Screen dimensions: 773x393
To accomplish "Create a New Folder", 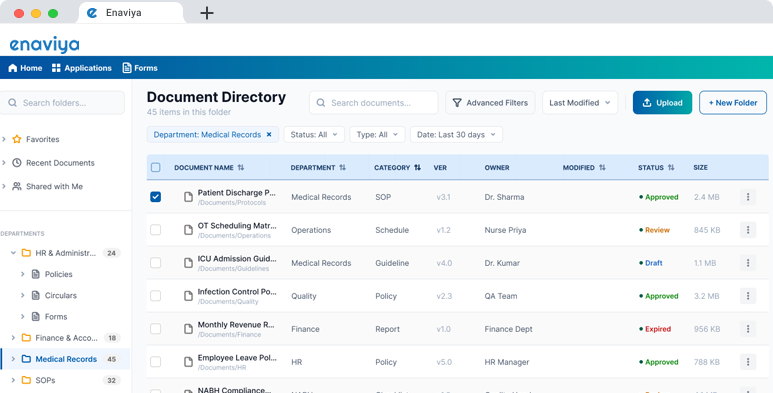I will coord(733,103).
